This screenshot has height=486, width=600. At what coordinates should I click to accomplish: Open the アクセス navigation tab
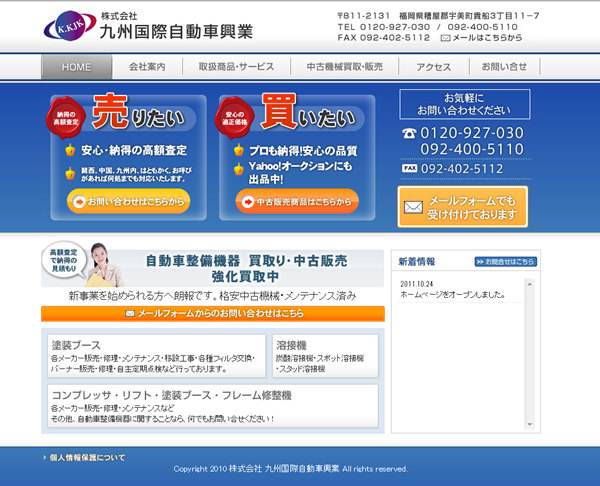[434, 67]
